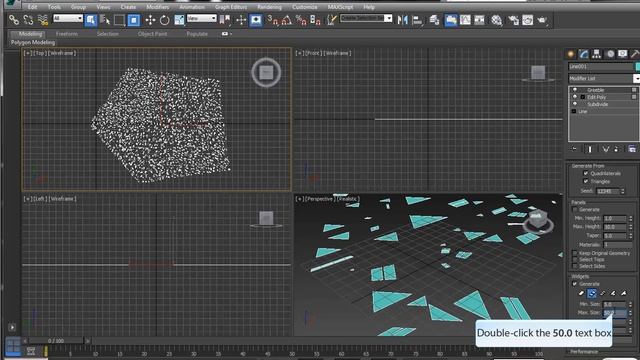The width and height of the screenshot is (640, 360).
Task: Click the Perspective viewport label
Action: coord(320,199)
